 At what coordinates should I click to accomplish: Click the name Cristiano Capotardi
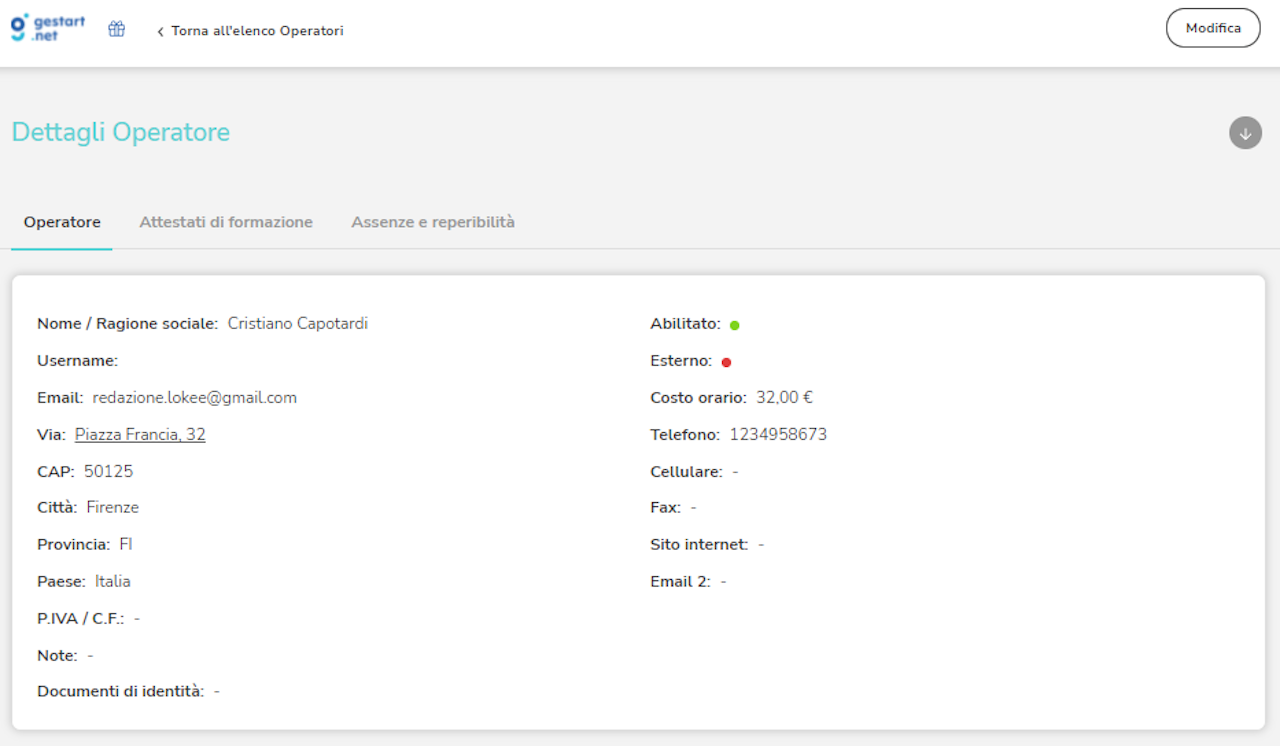click(x=298, y=323)
